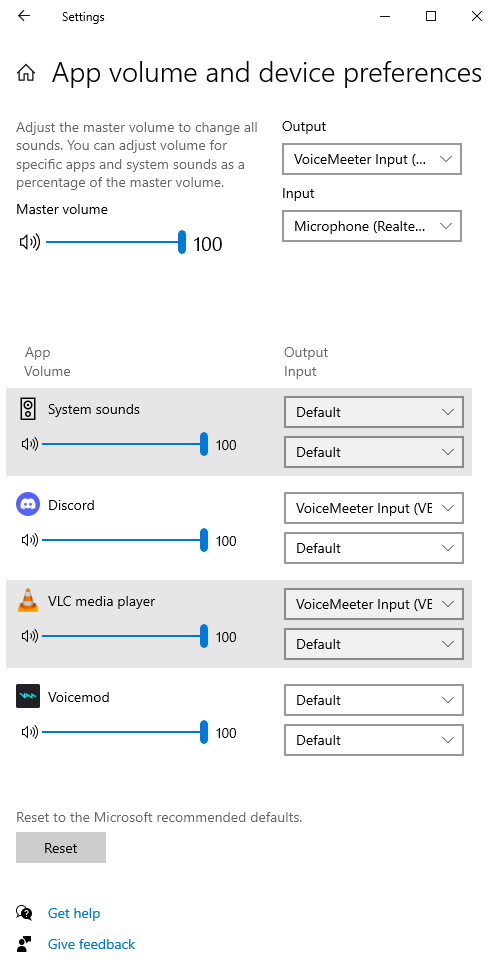The height and width of the screenshot is (972, 500).
Task: Mute System sounds via its speaker icon
Action: pos(30,444)
